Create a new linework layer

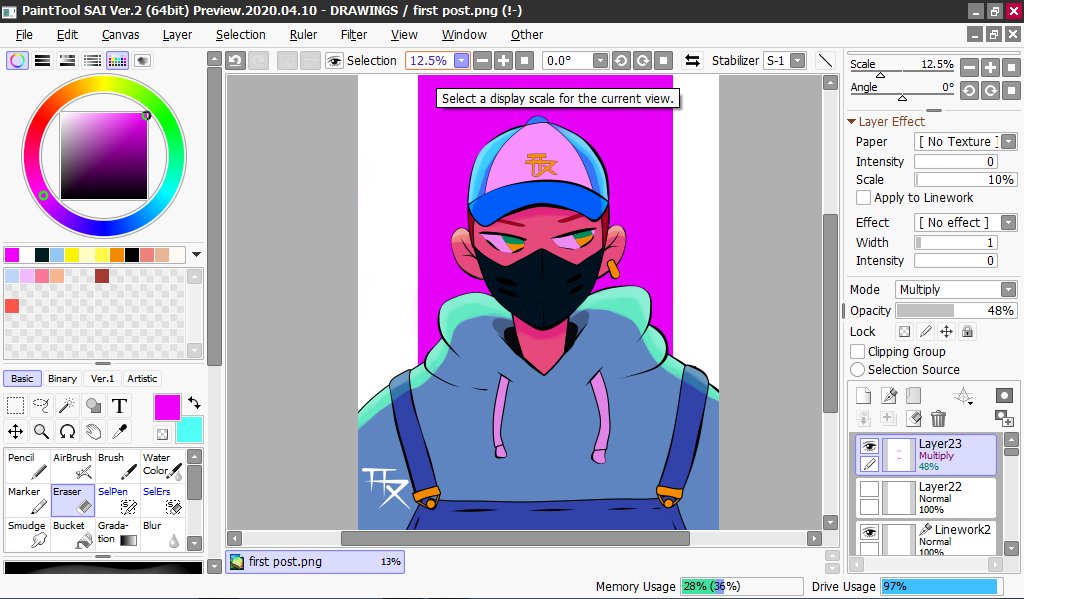click(888, 396)
